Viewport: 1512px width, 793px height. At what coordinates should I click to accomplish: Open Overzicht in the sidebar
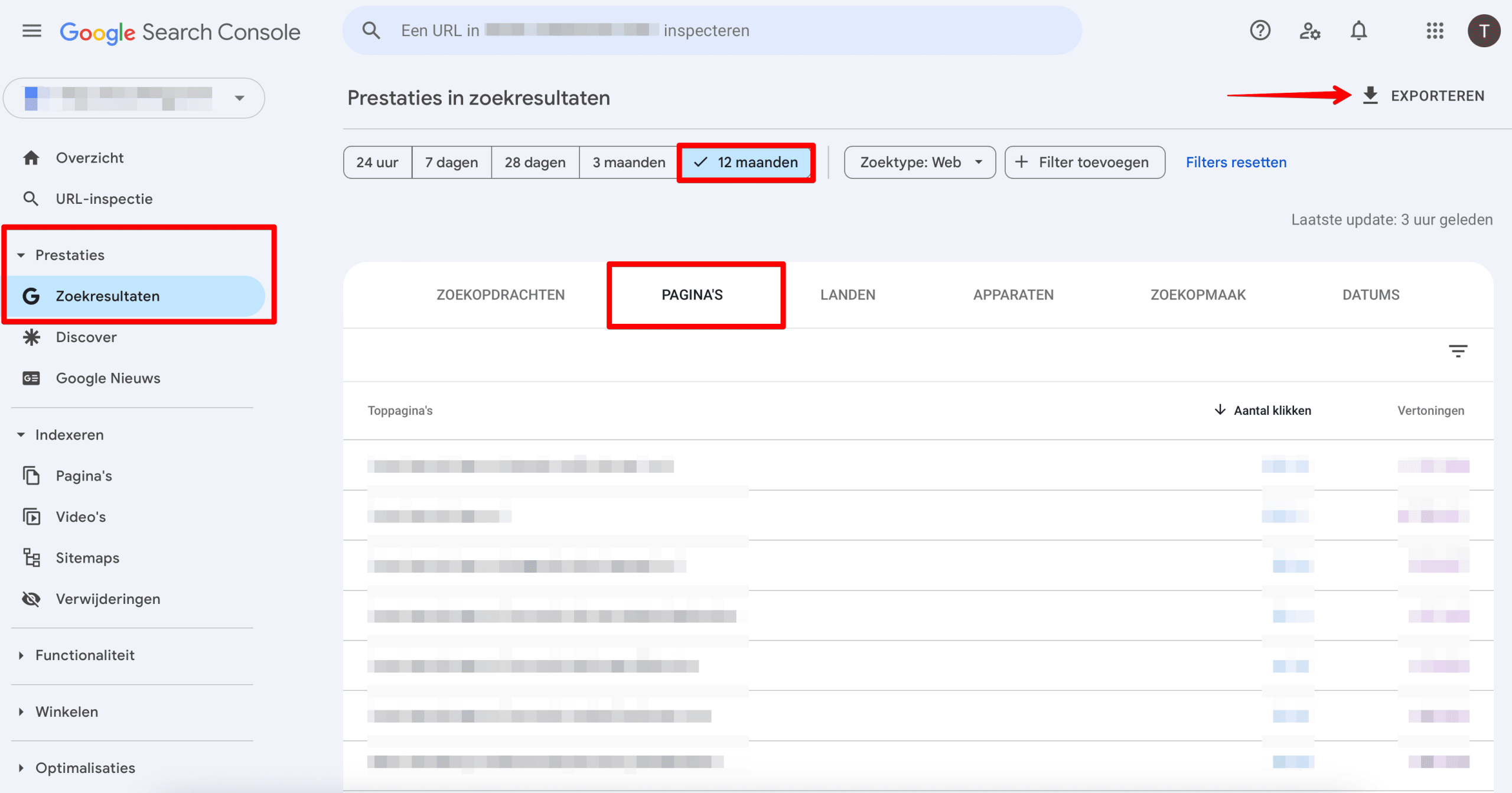pos(134,158)
